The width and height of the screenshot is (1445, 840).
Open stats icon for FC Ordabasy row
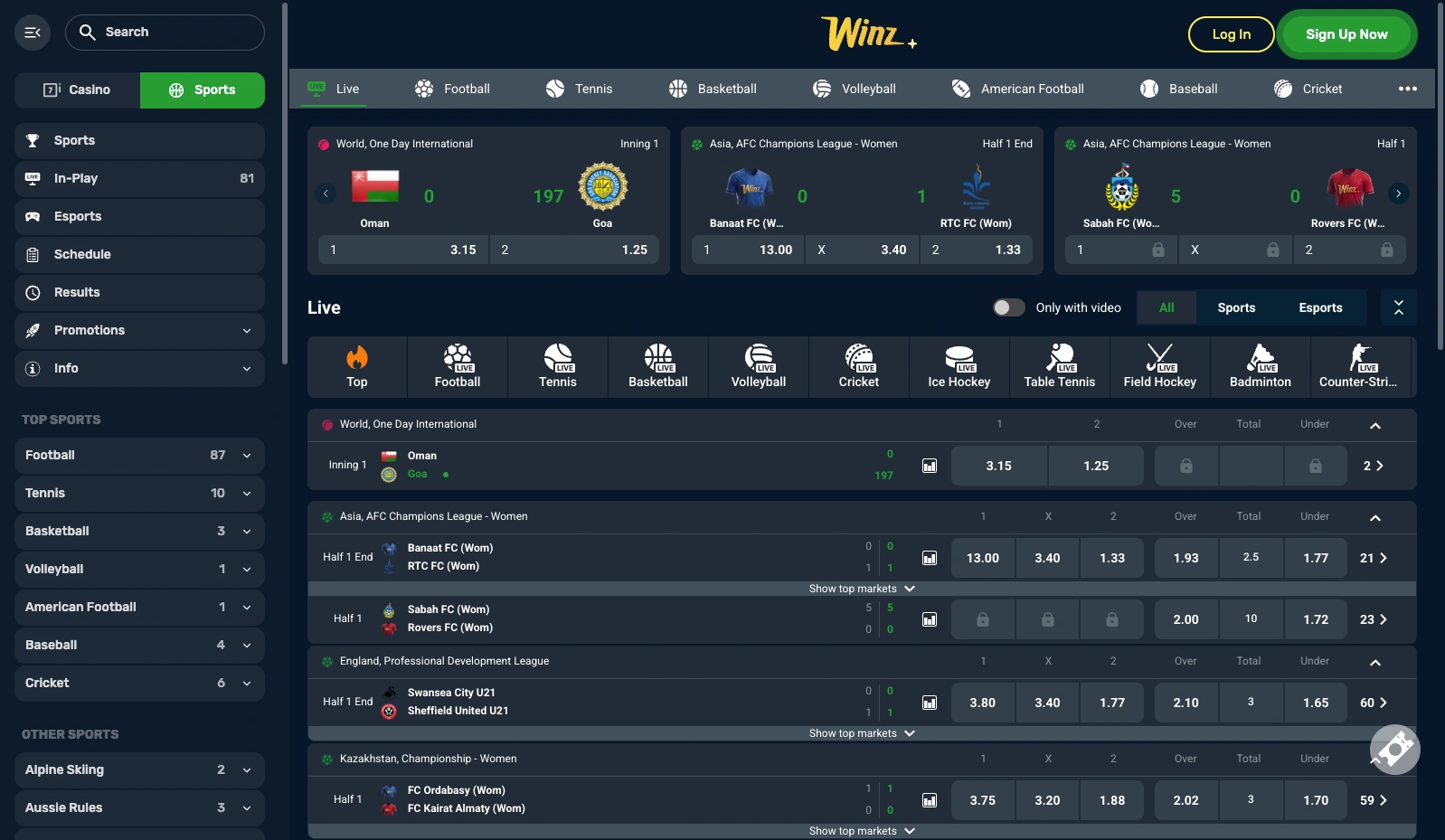pos(930,800)
